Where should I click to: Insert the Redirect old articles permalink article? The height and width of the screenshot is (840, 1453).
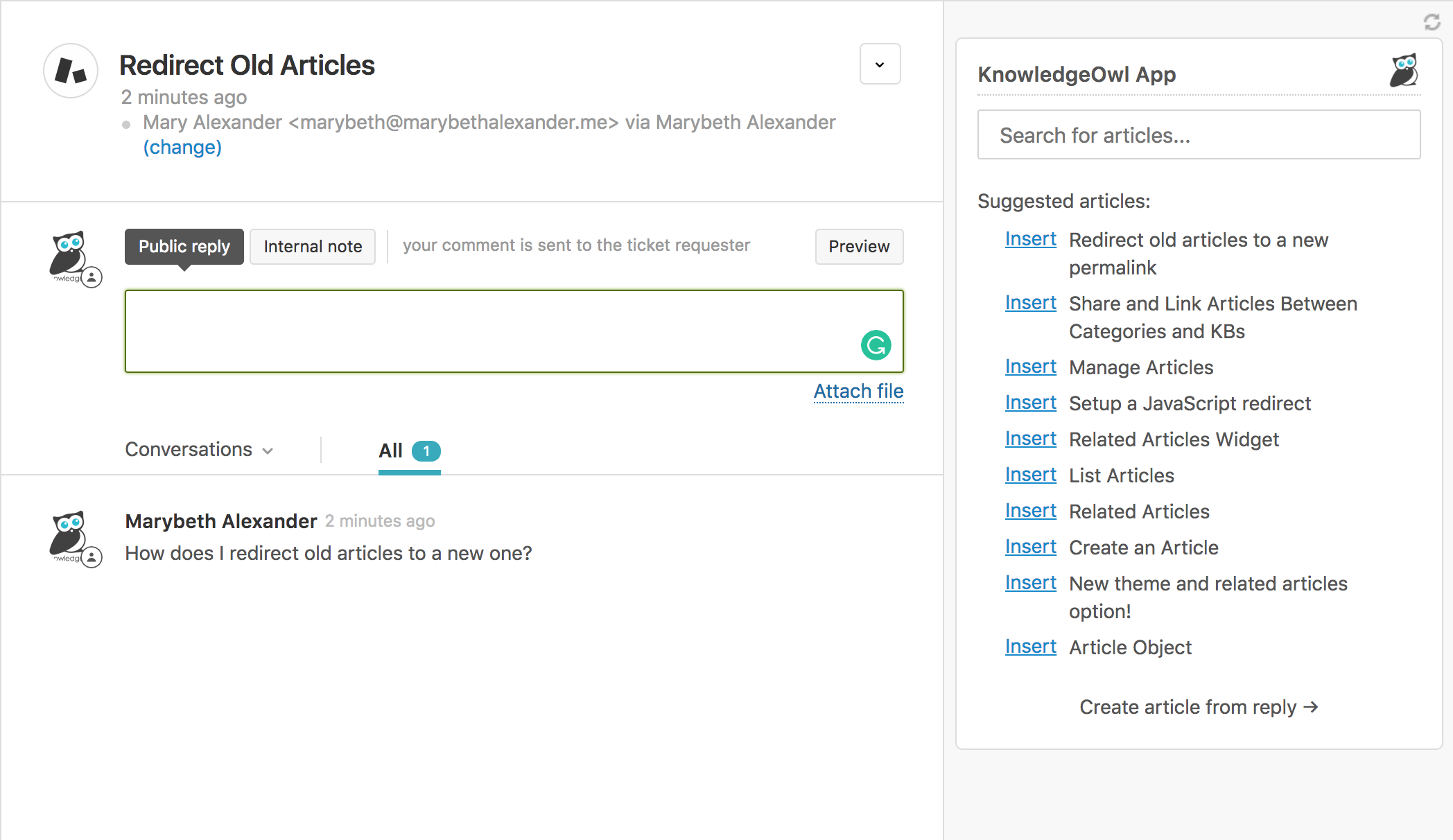pos(1030,239)
